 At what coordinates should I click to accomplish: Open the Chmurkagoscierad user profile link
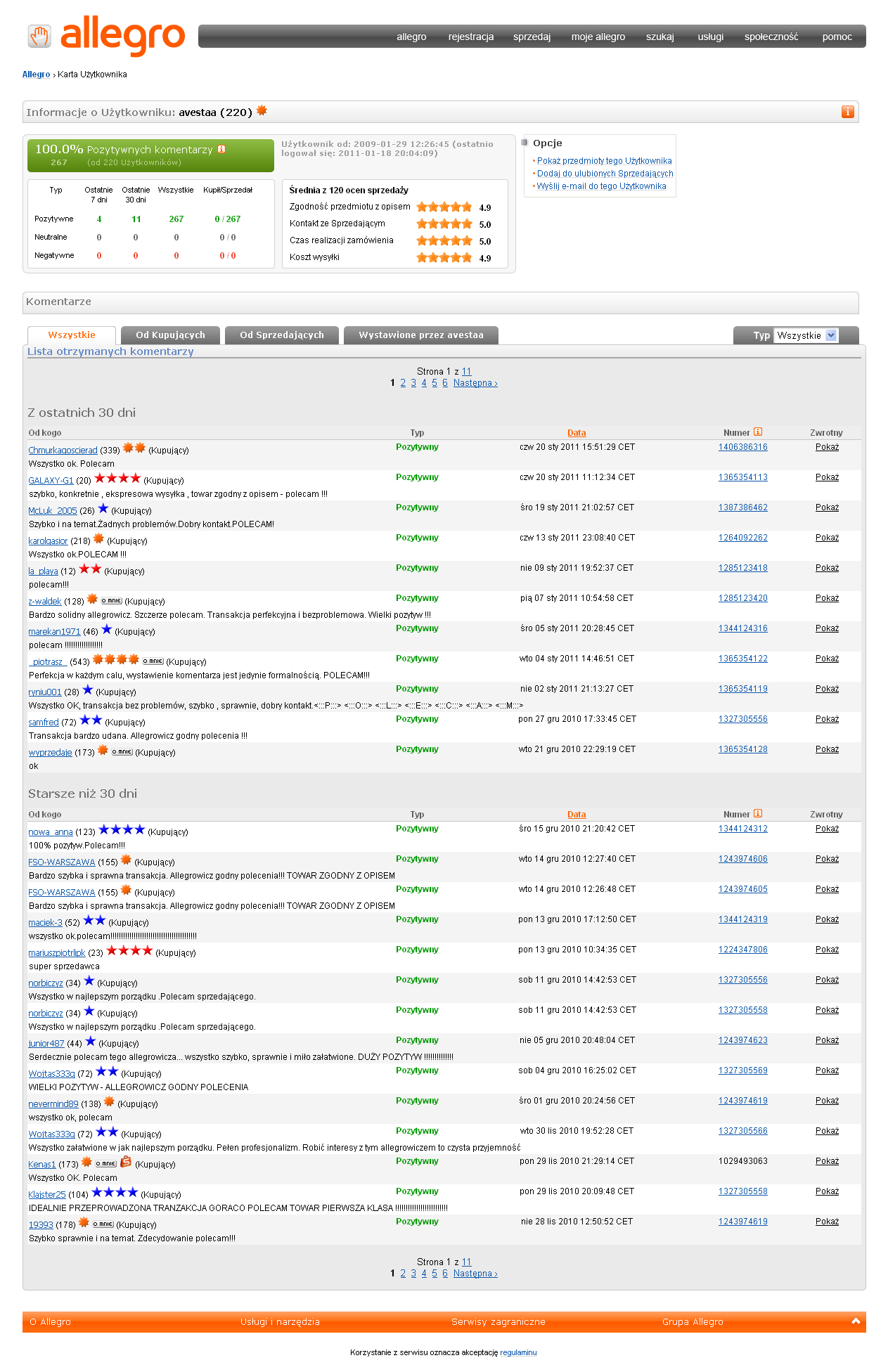pyautogui.click(x=63, y=451)
